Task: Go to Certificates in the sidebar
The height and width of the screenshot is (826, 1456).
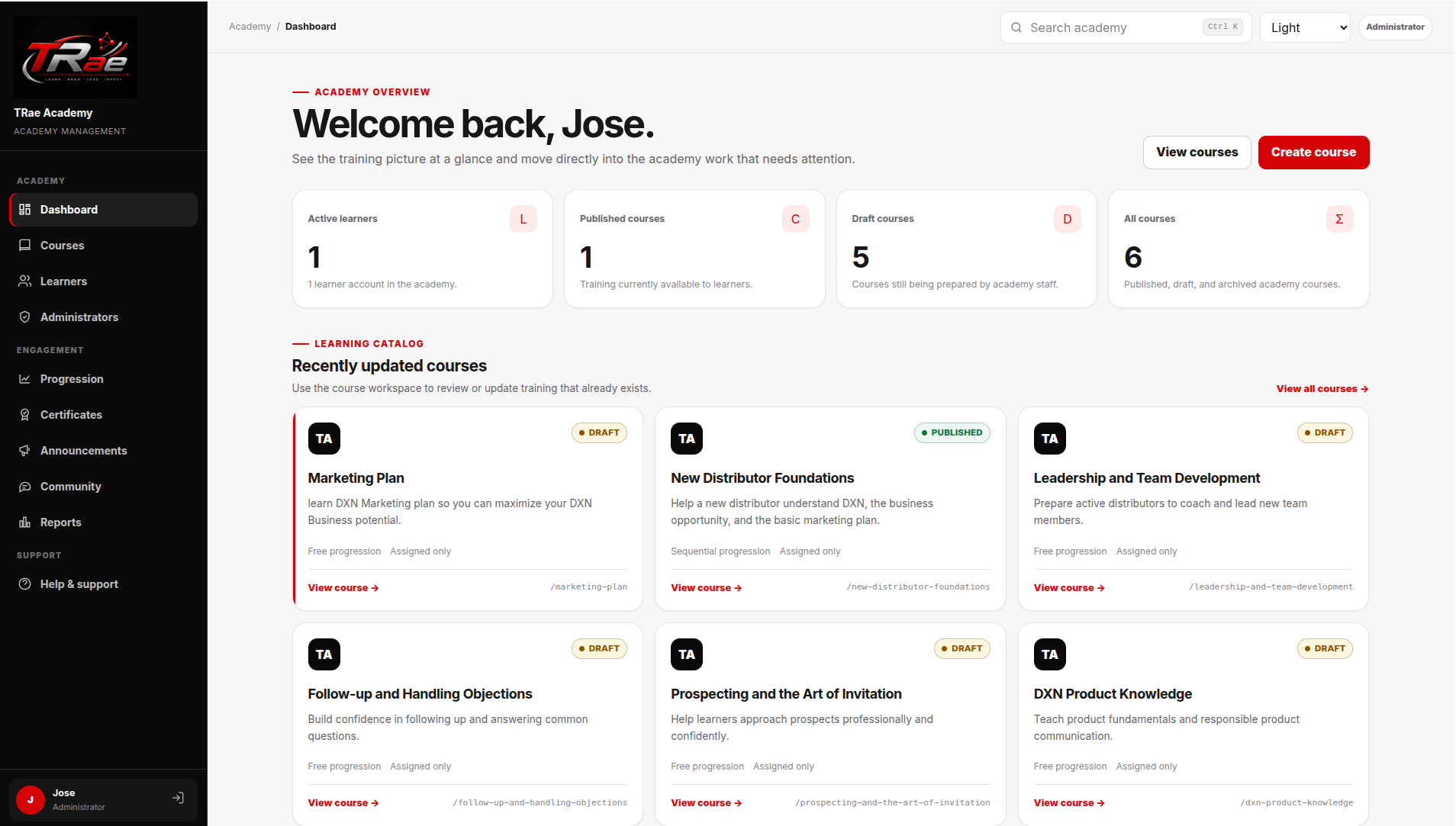Action: tap(104, 415)
